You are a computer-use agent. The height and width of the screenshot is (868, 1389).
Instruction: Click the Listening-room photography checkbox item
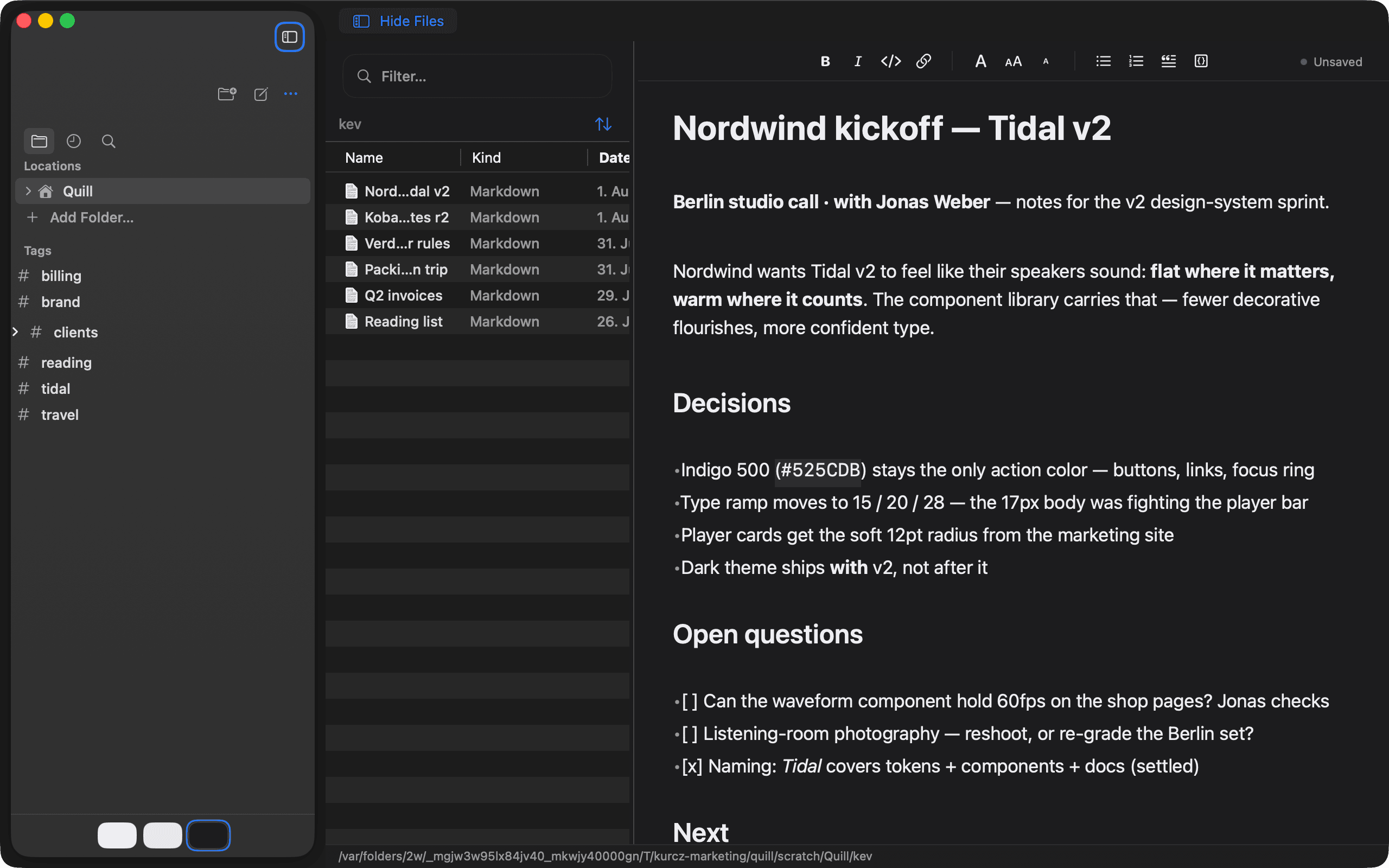[x=968, y=733]
